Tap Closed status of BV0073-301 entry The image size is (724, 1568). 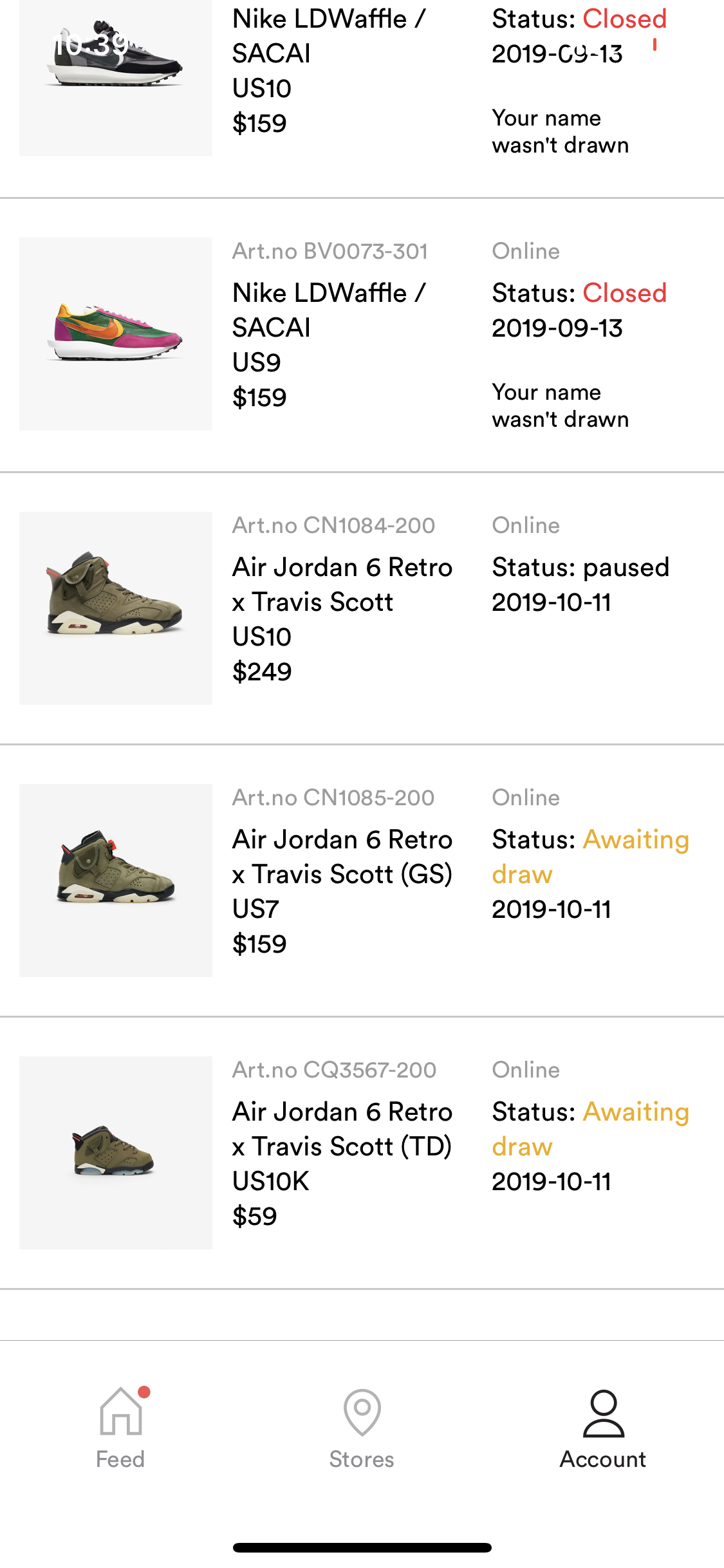(624, 294)
